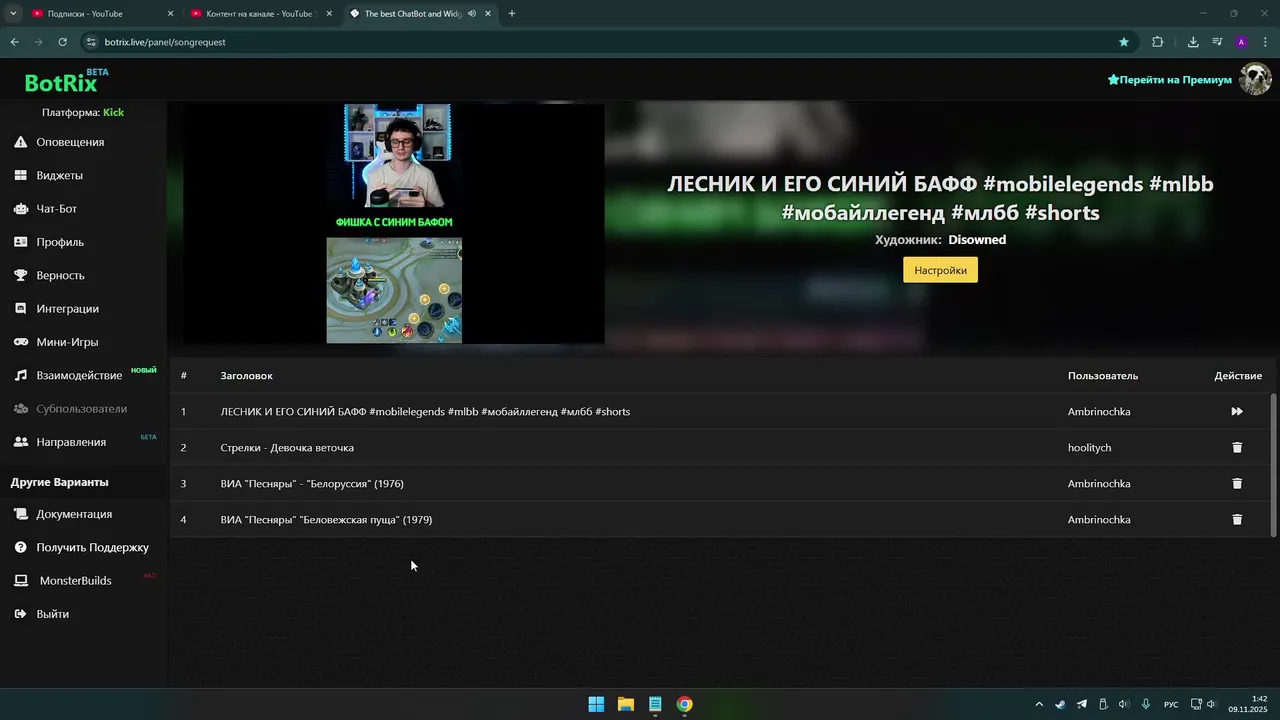The width and height of the screenshot is (1280, 720).
Task: Select the Заголовок column header
Action: 246,376
